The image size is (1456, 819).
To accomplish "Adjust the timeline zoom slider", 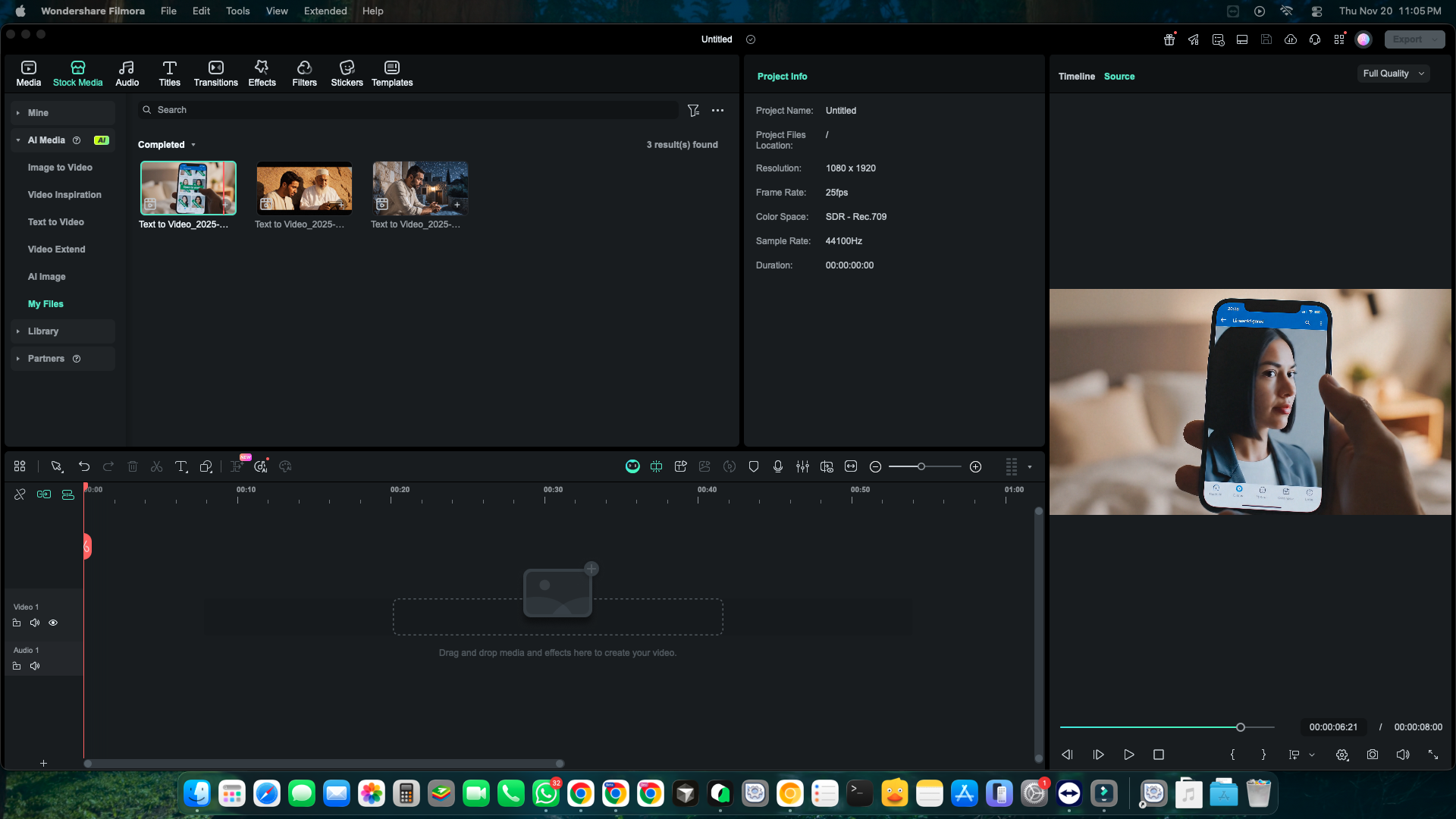I will point(921,467).
